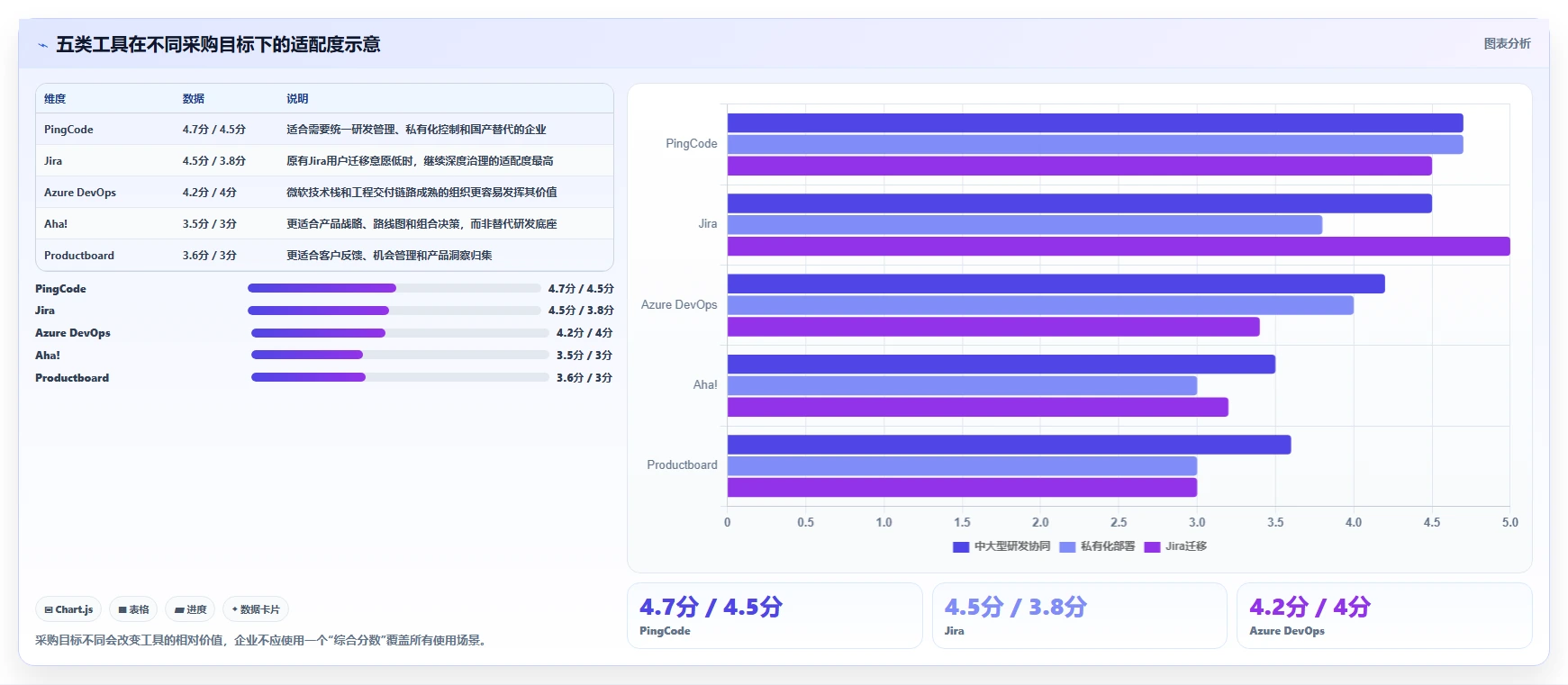Click the Azure DevOps progress bar

coord(400,333)
